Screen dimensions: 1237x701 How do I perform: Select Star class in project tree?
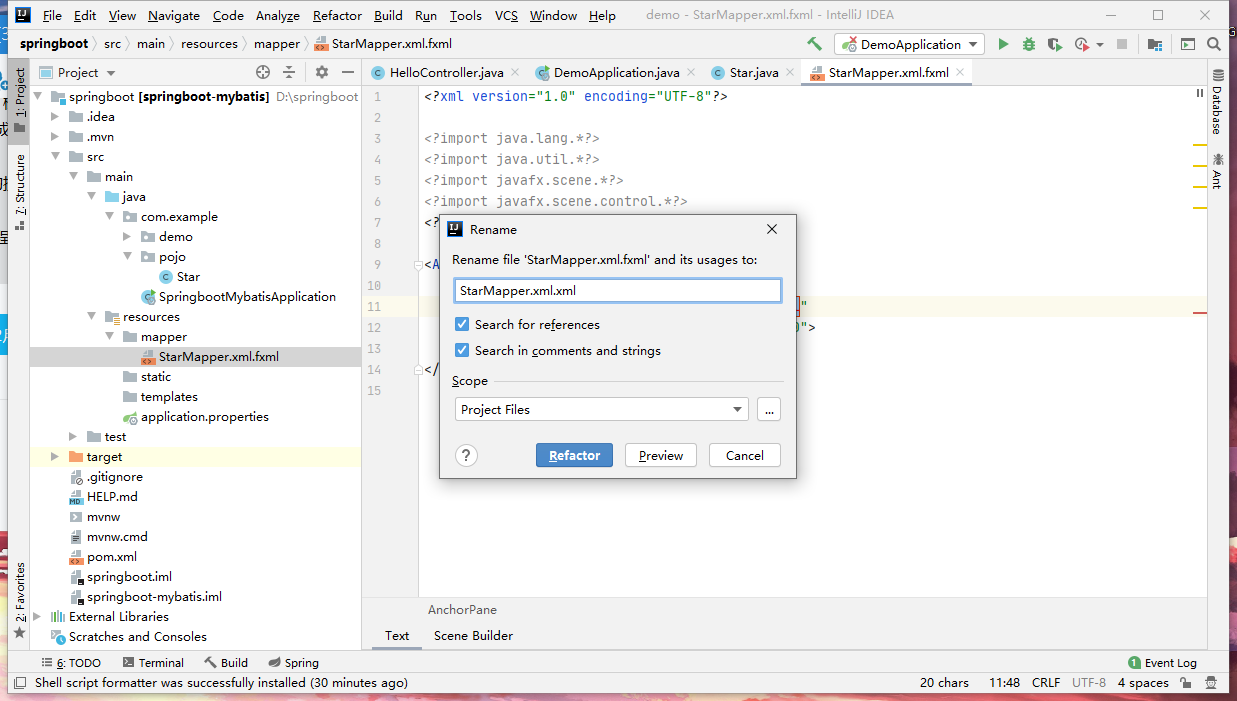click(x=188, y=276)
